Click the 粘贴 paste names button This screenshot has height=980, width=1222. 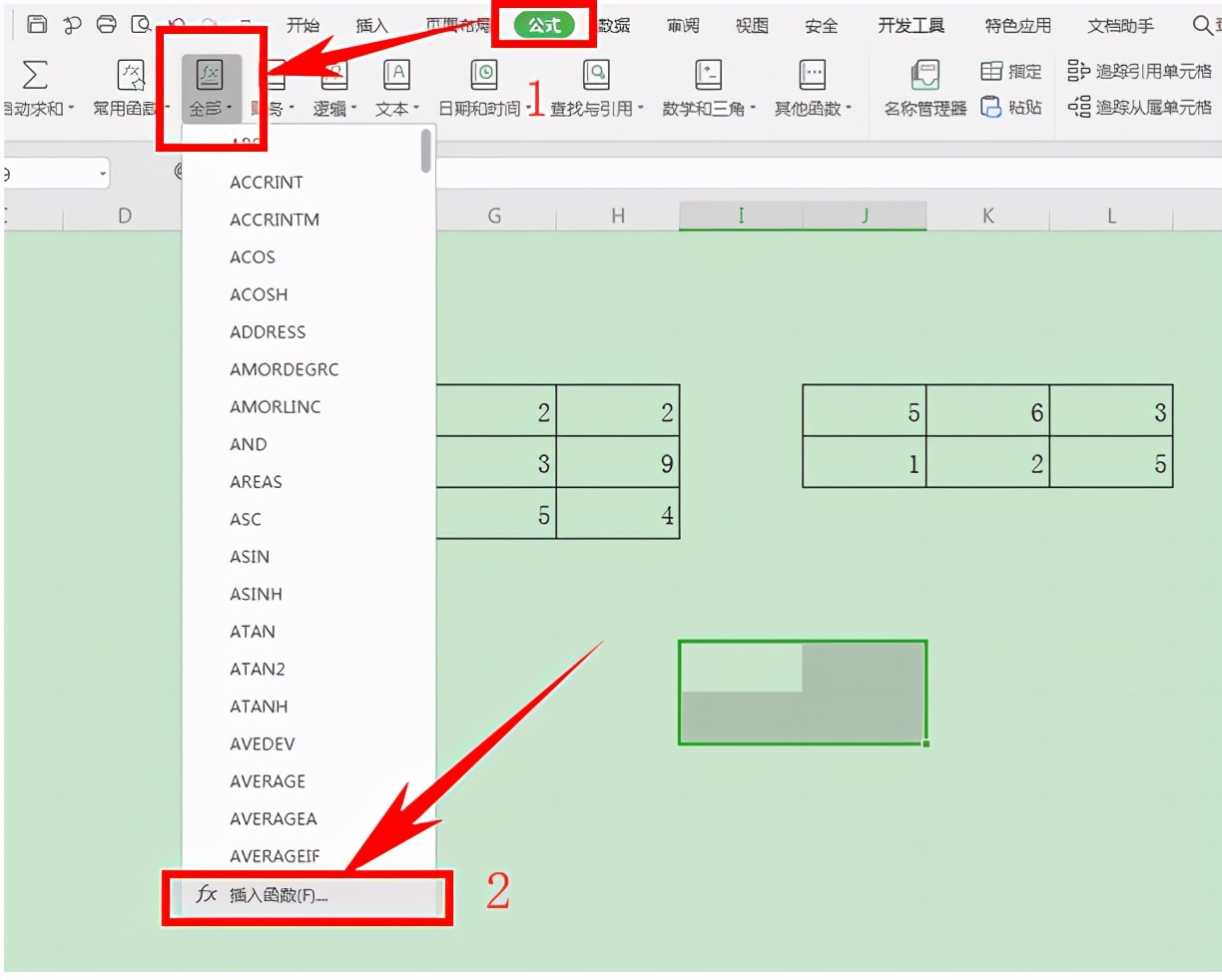point(1011,107)
